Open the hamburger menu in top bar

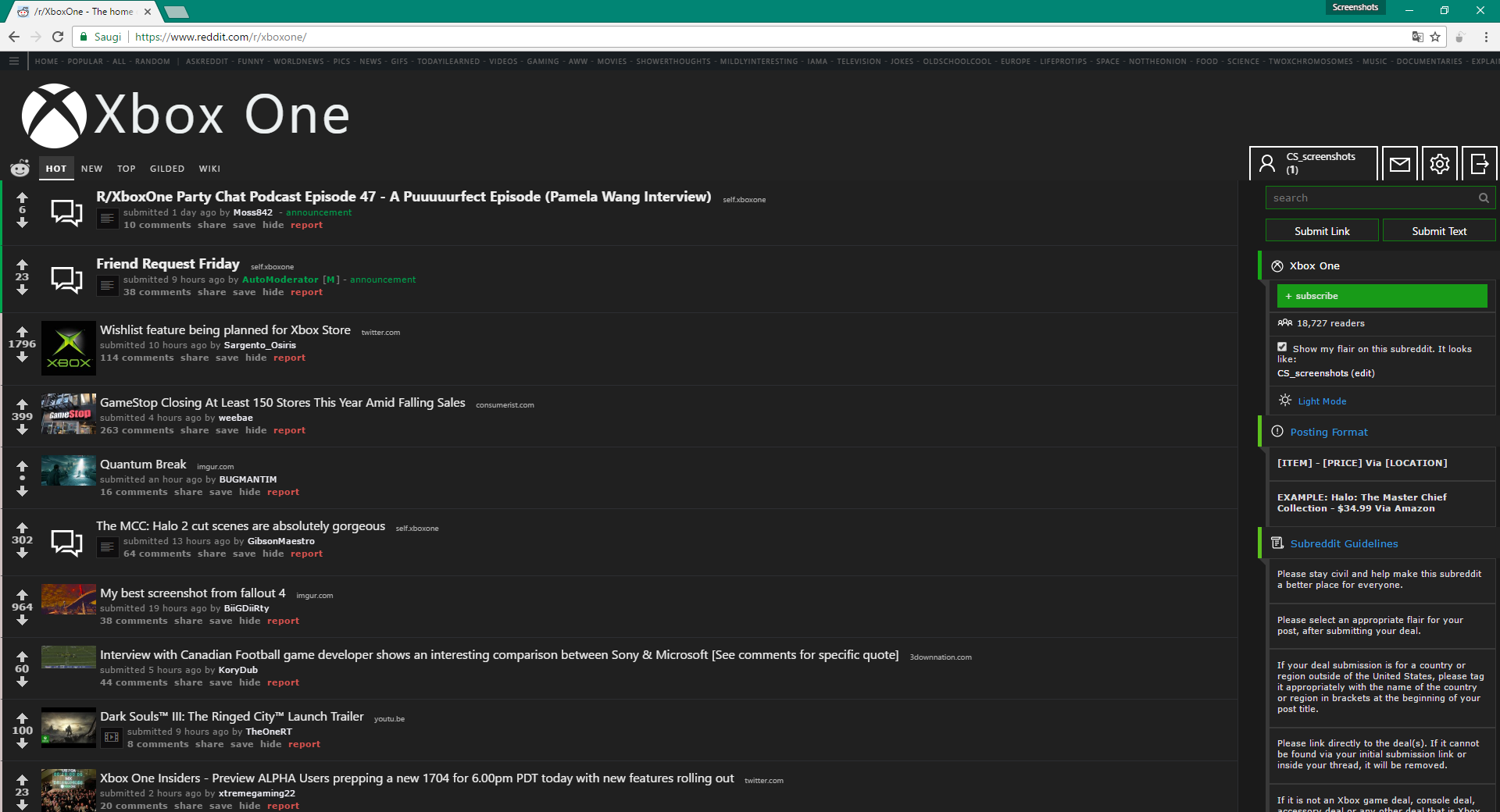click(x=13, y=61)
